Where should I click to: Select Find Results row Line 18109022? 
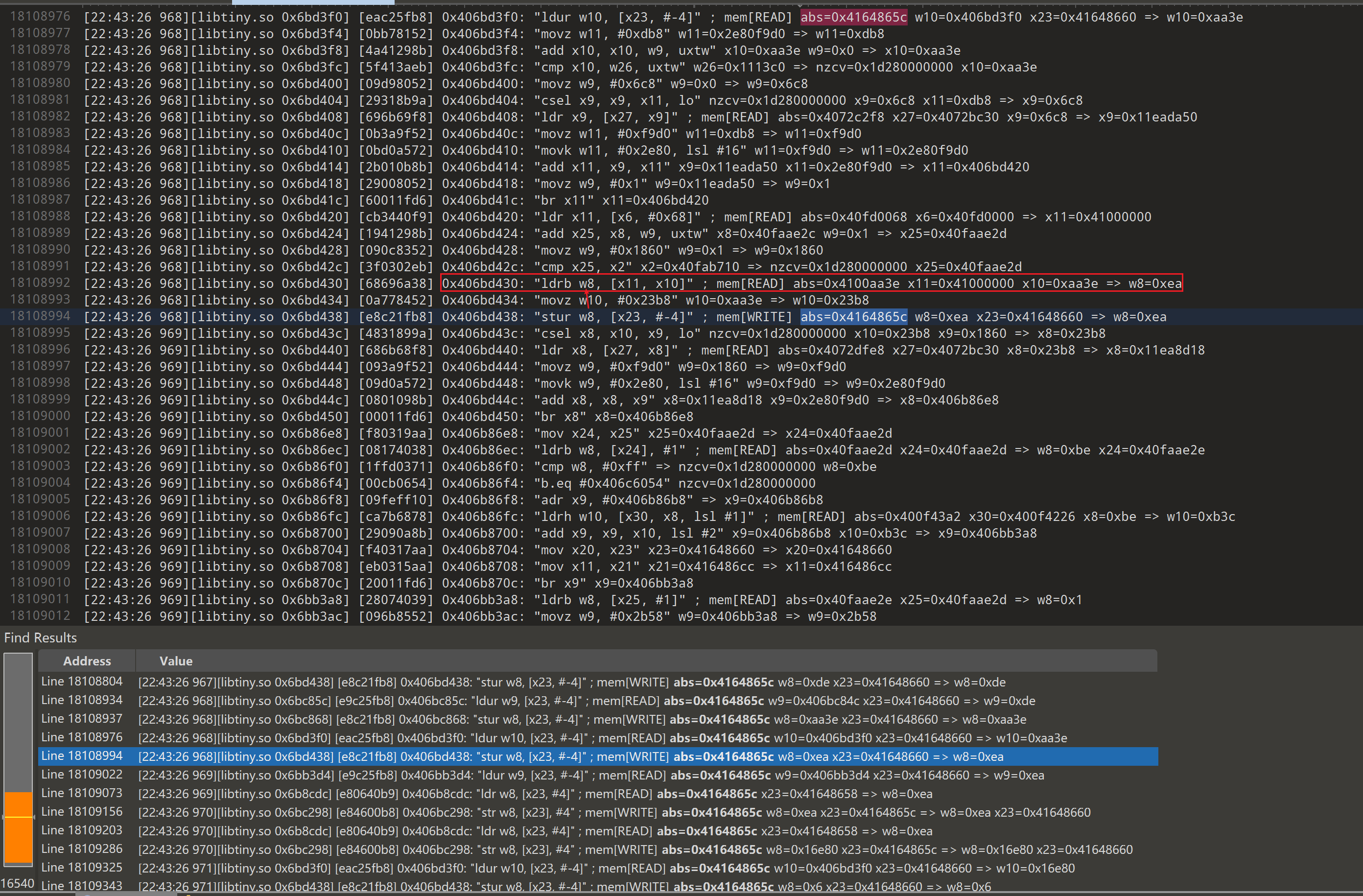pos(598,775)
